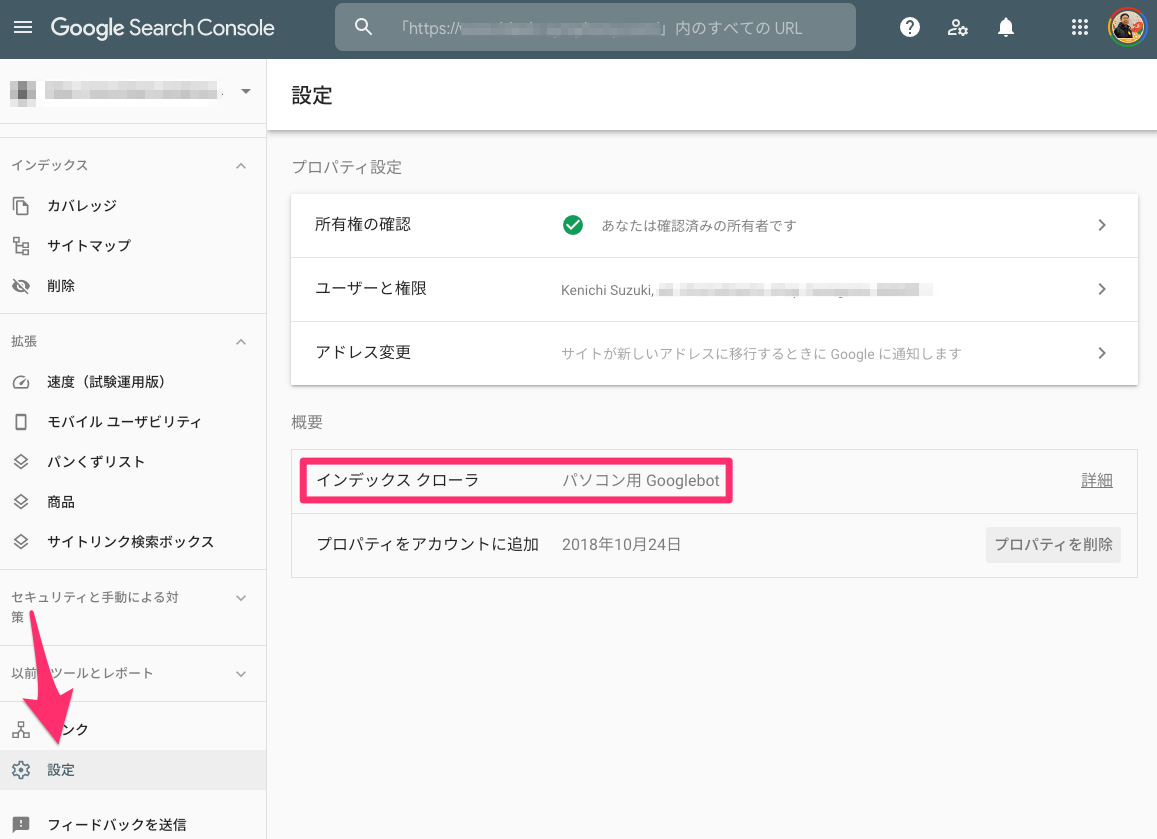This screenshot has height=839, width=1157.
Task: Click パソコン用 Googlebot value
Action: pyautogui.click(x=640, y=480)
